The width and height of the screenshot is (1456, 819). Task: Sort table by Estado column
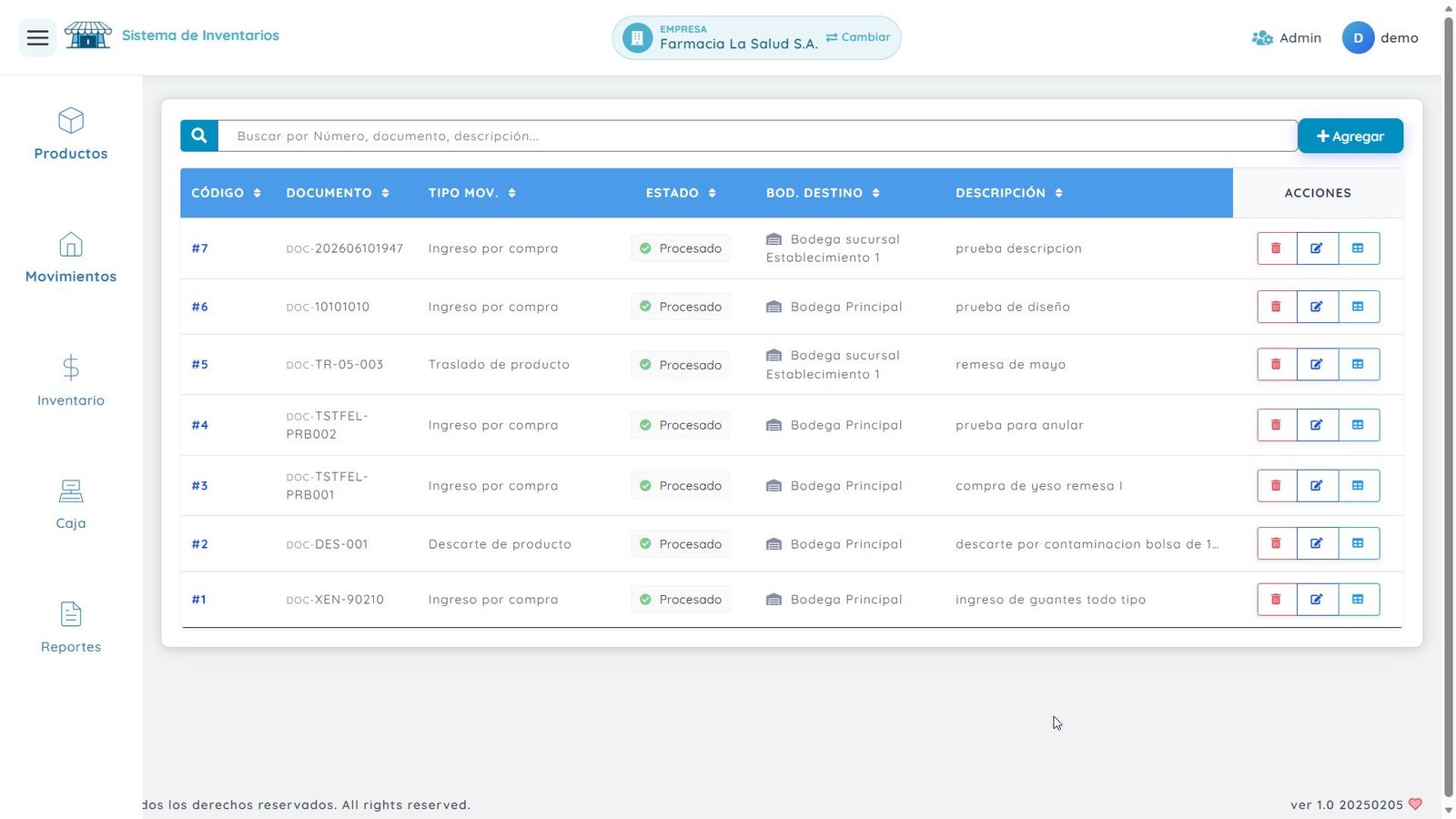point(681,193)
